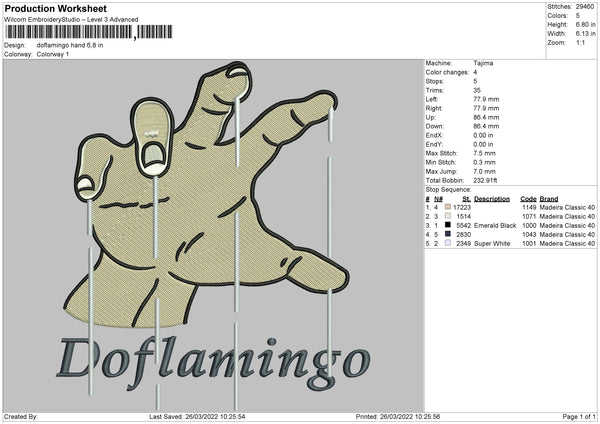
Task: Select stitch count '2830' in stop row 4
Action: tap(464, 235)
